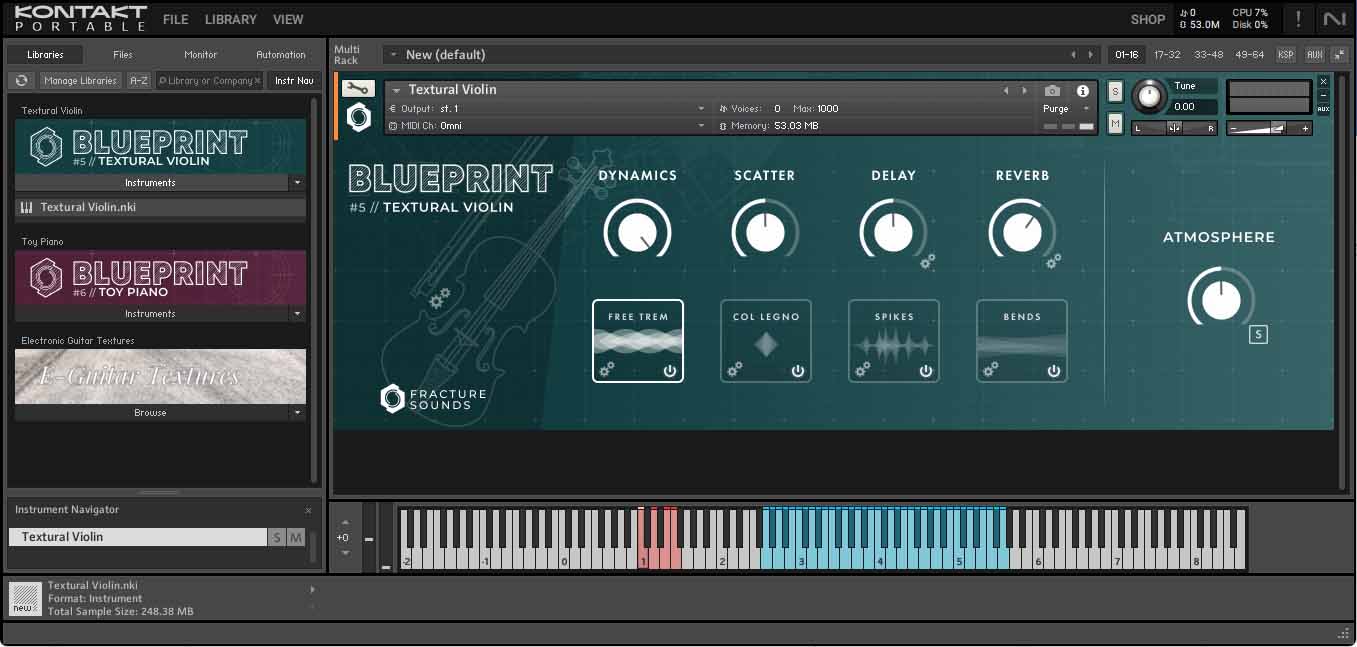Click the instrument hexagon logo icon
1357x647 pixels.
coord(359,118)
